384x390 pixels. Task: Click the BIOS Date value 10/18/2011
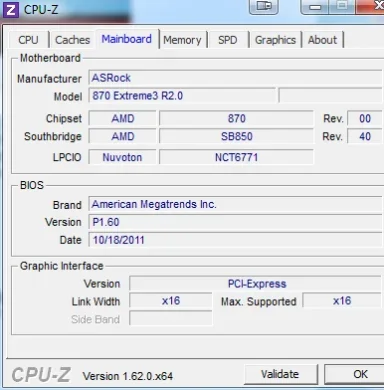(235, 240)
